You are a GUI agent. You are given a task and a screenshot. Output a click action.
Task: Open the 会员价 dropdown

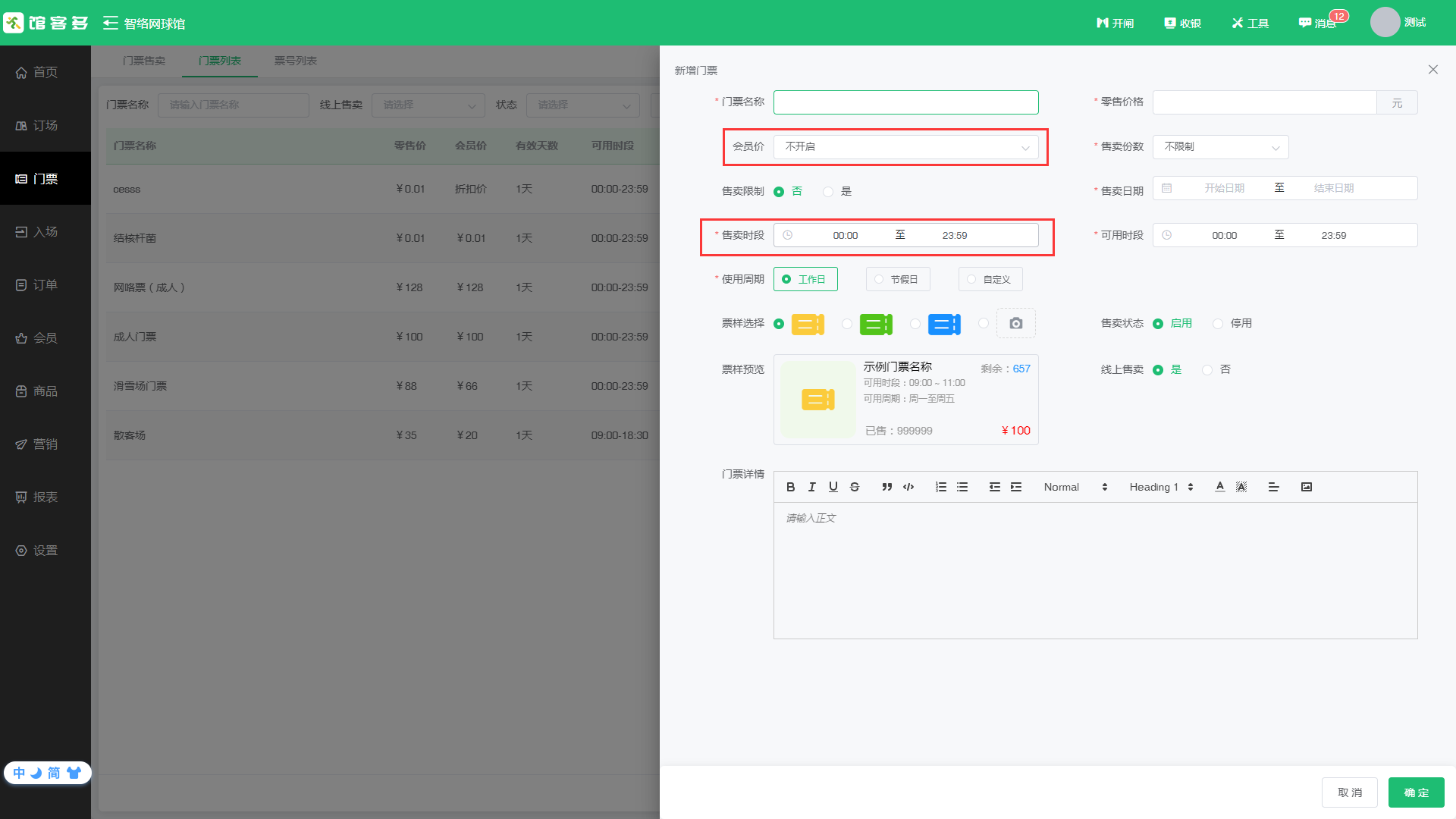(905, 147)
